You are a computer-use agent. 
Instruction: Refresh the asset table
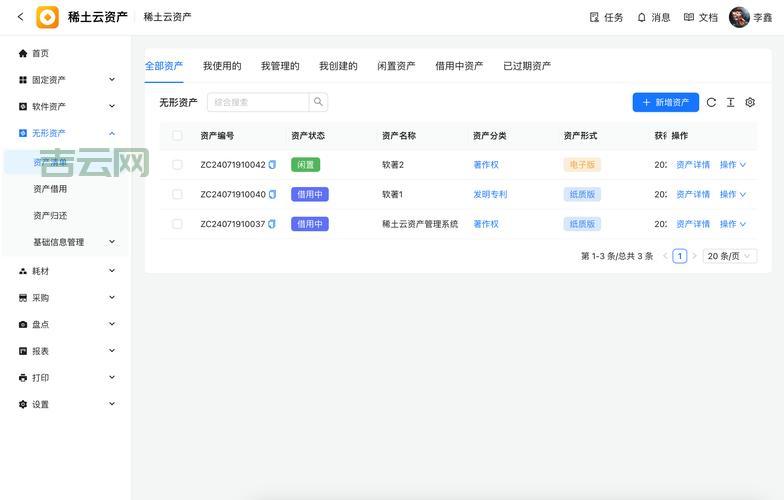711,102
